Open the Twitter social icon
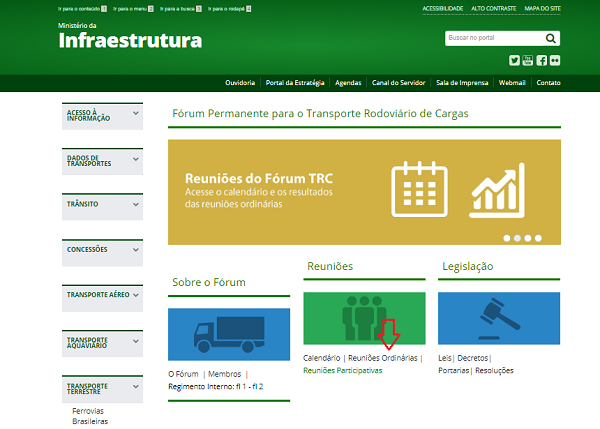The width and height of the screenshot is (600, 429). (515, 60)
